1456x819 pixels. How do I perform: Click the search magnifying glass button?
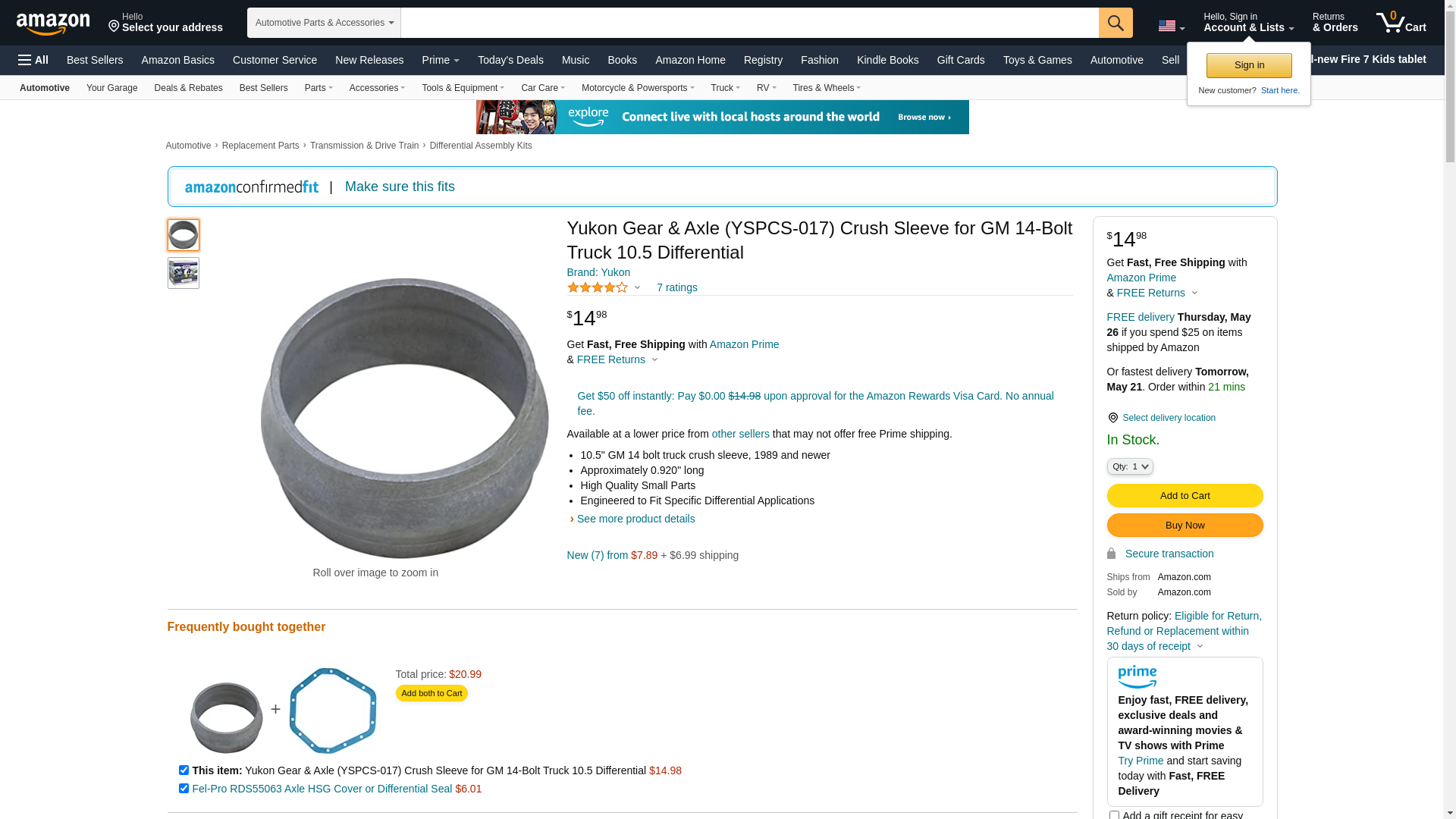[x=1116, y=23]
